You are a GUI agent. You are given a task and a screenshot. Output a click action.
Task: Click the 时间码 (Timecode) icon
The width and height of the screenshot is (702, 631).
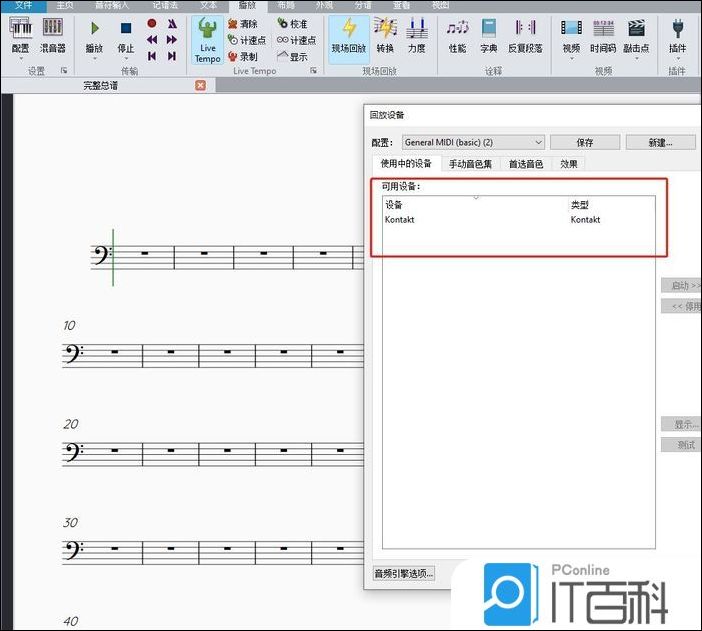pyautogui.click(x=603, y=35)
